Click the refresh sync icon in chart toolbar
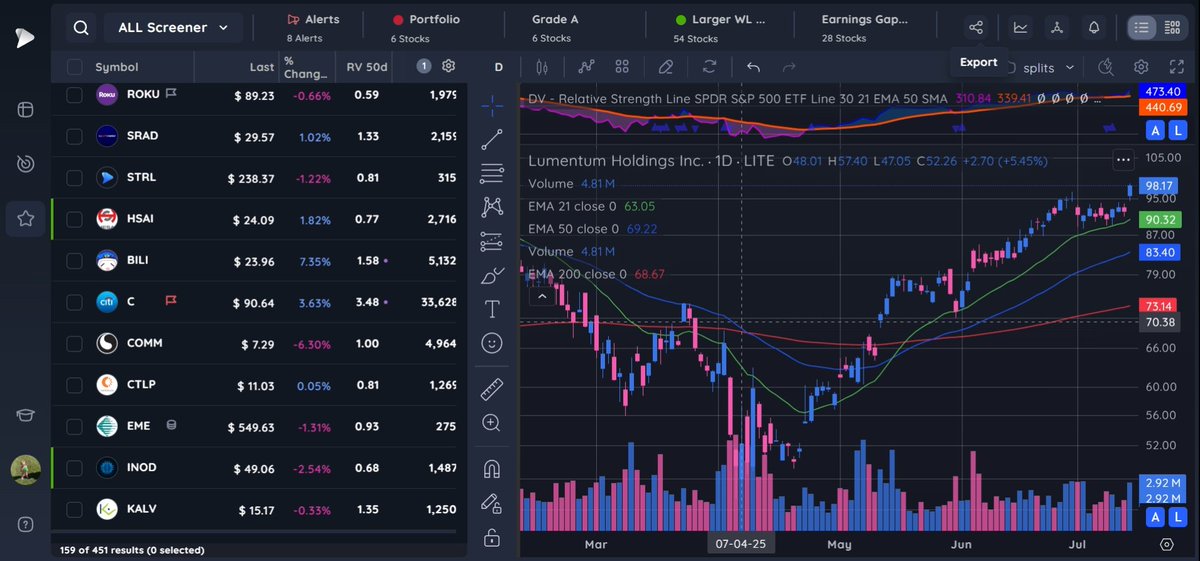1200x561 pixels. tap(710, 67)
